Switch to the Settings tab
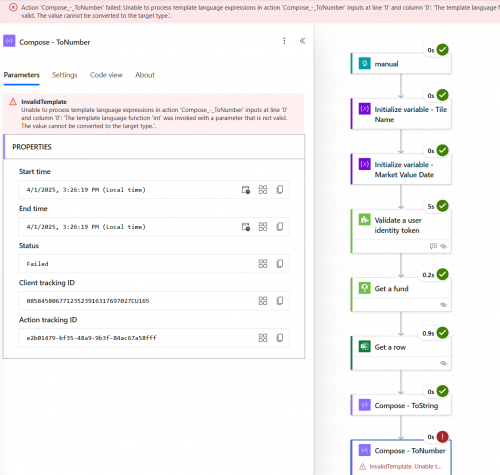The width and height of the screenshot is (500, 475). point(65,75)
